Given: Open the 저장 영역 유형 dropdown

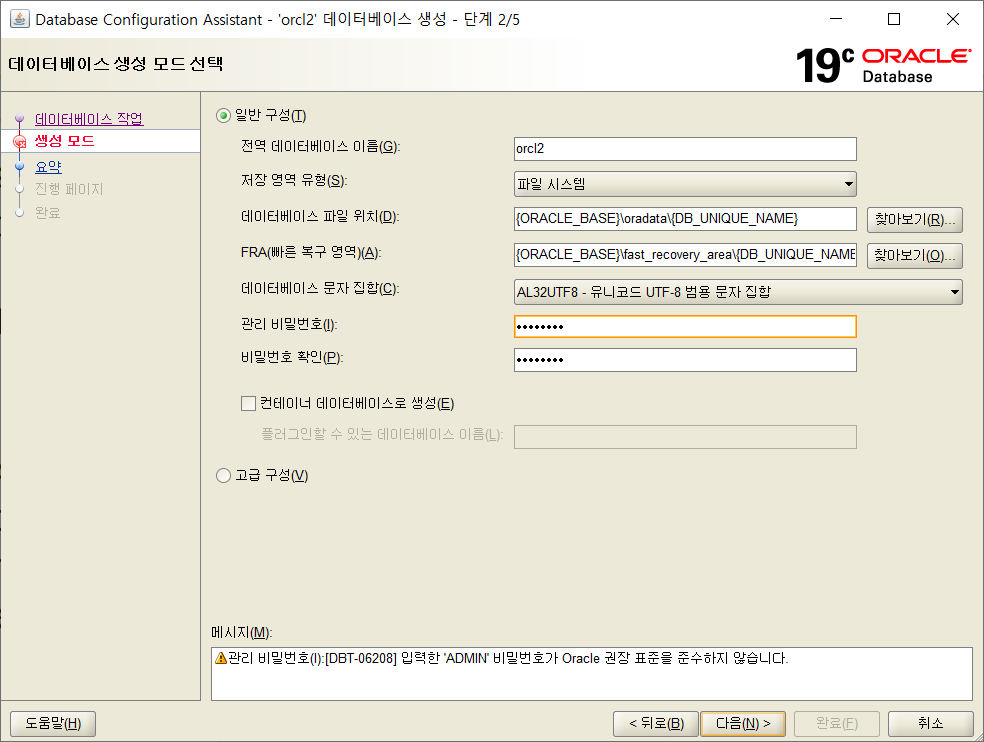Looking at the screenshot, I should 685,184.
